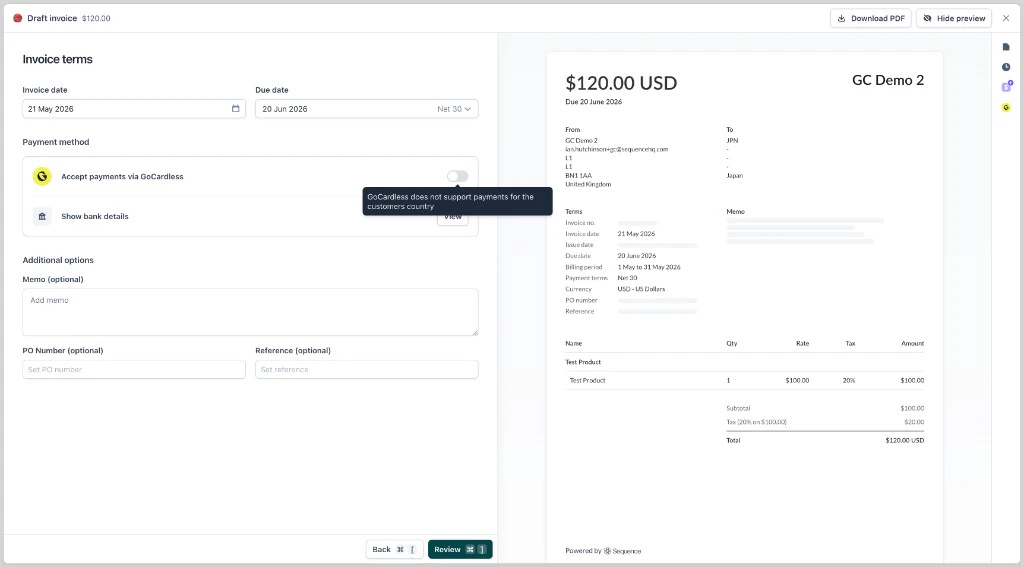Click the calendar icon in Invoice date field

pyautogui.click(x=236, y=108)
